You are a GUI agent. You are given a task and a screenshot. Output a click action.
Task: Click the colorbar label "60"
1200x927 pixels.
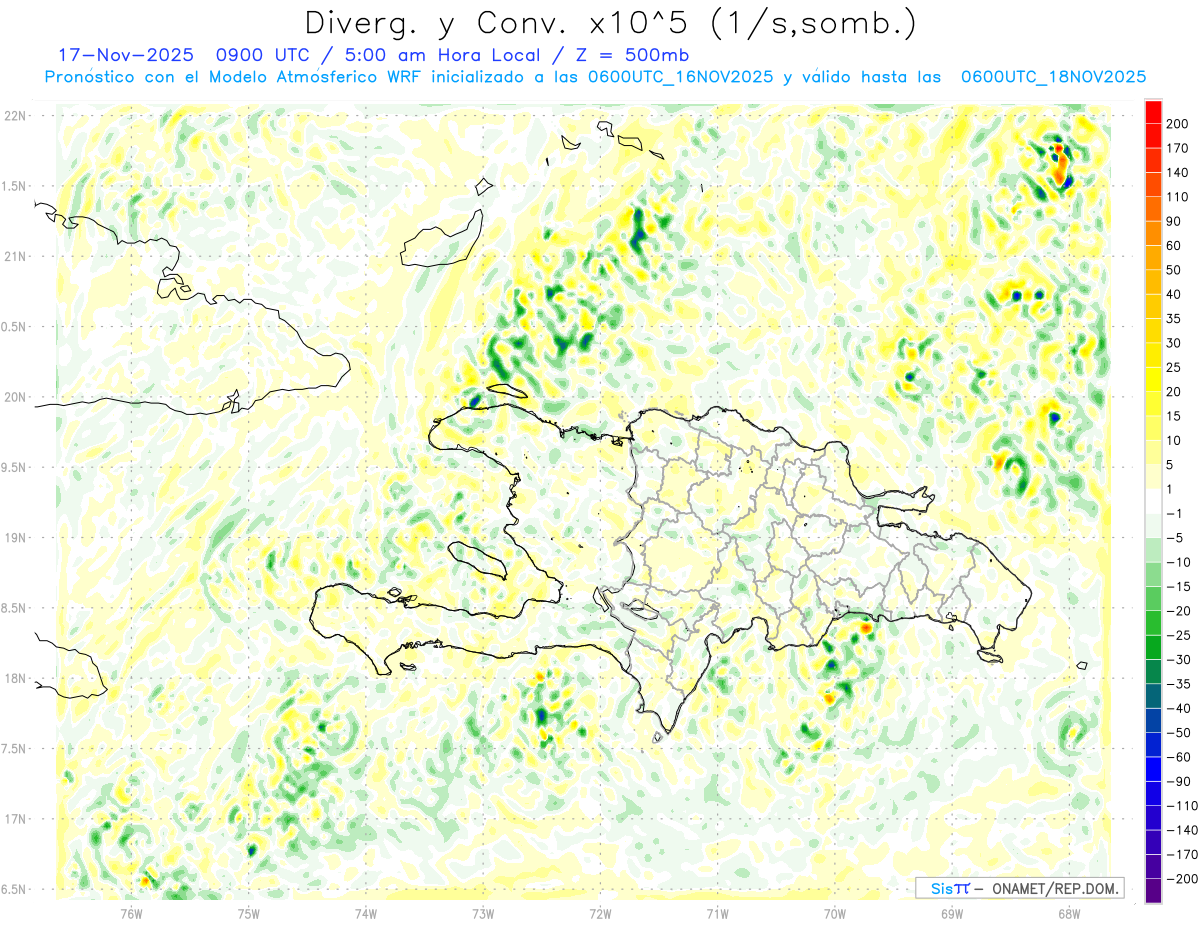(1175, 246)
